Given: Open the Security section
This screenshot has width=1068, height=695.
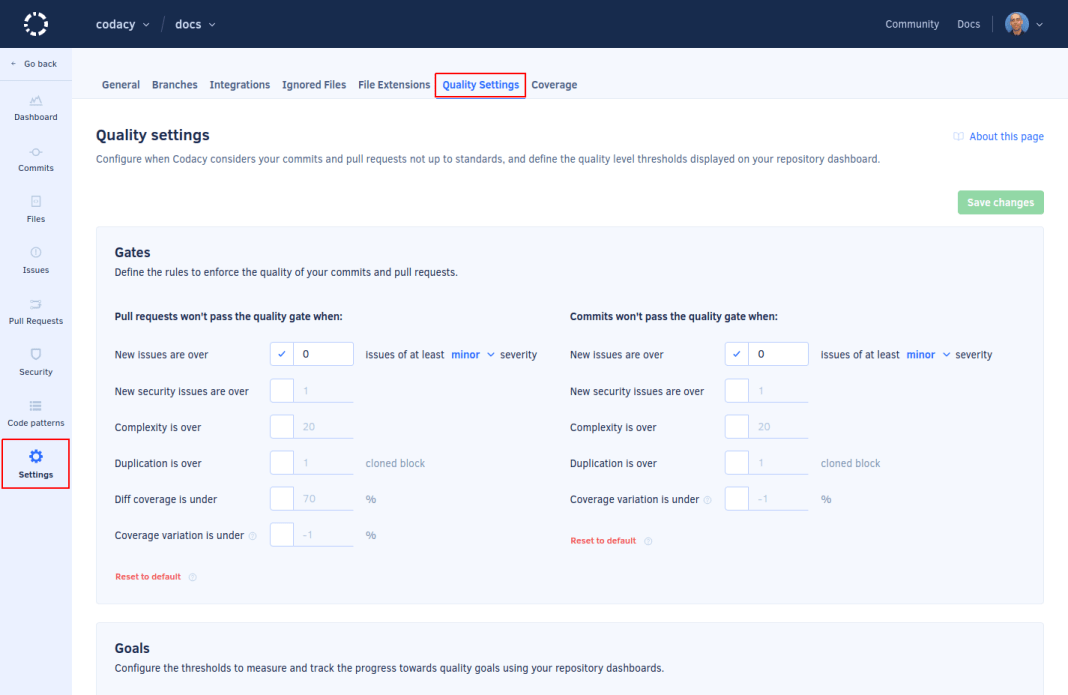Looking at the screenshot, I should [x=35, y=363].
